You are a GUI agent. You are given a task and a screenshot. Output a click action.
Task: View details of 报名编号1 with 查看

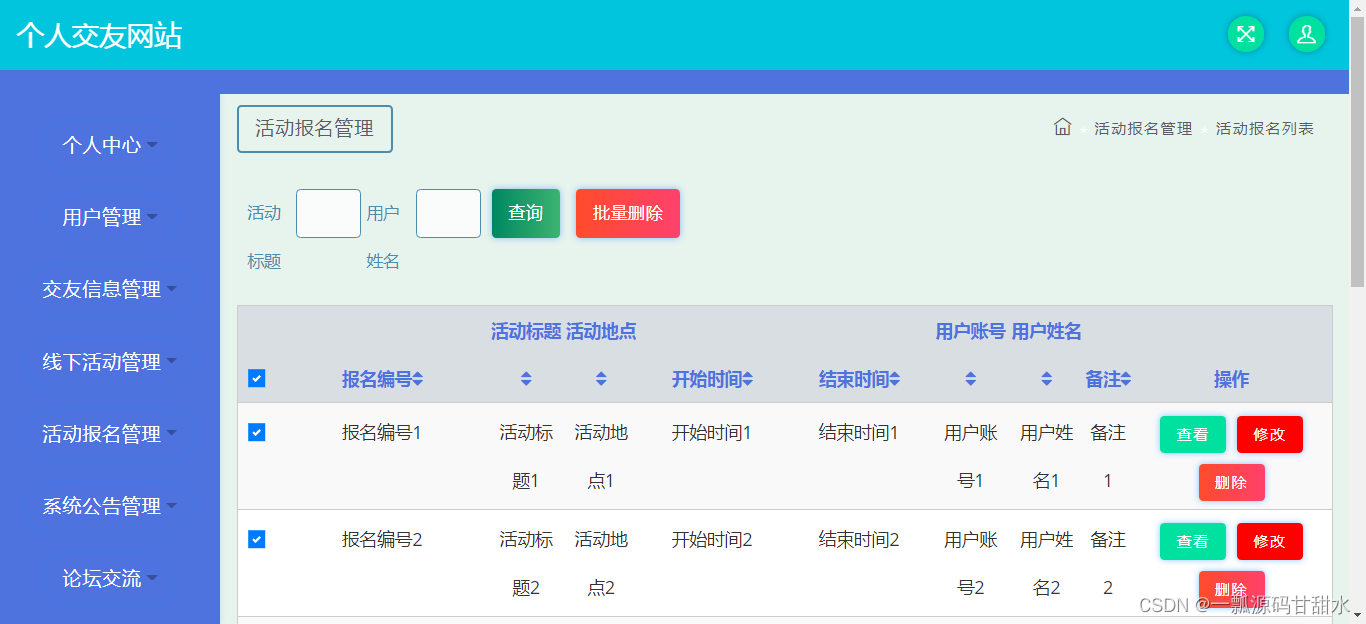click(1193, 435)
